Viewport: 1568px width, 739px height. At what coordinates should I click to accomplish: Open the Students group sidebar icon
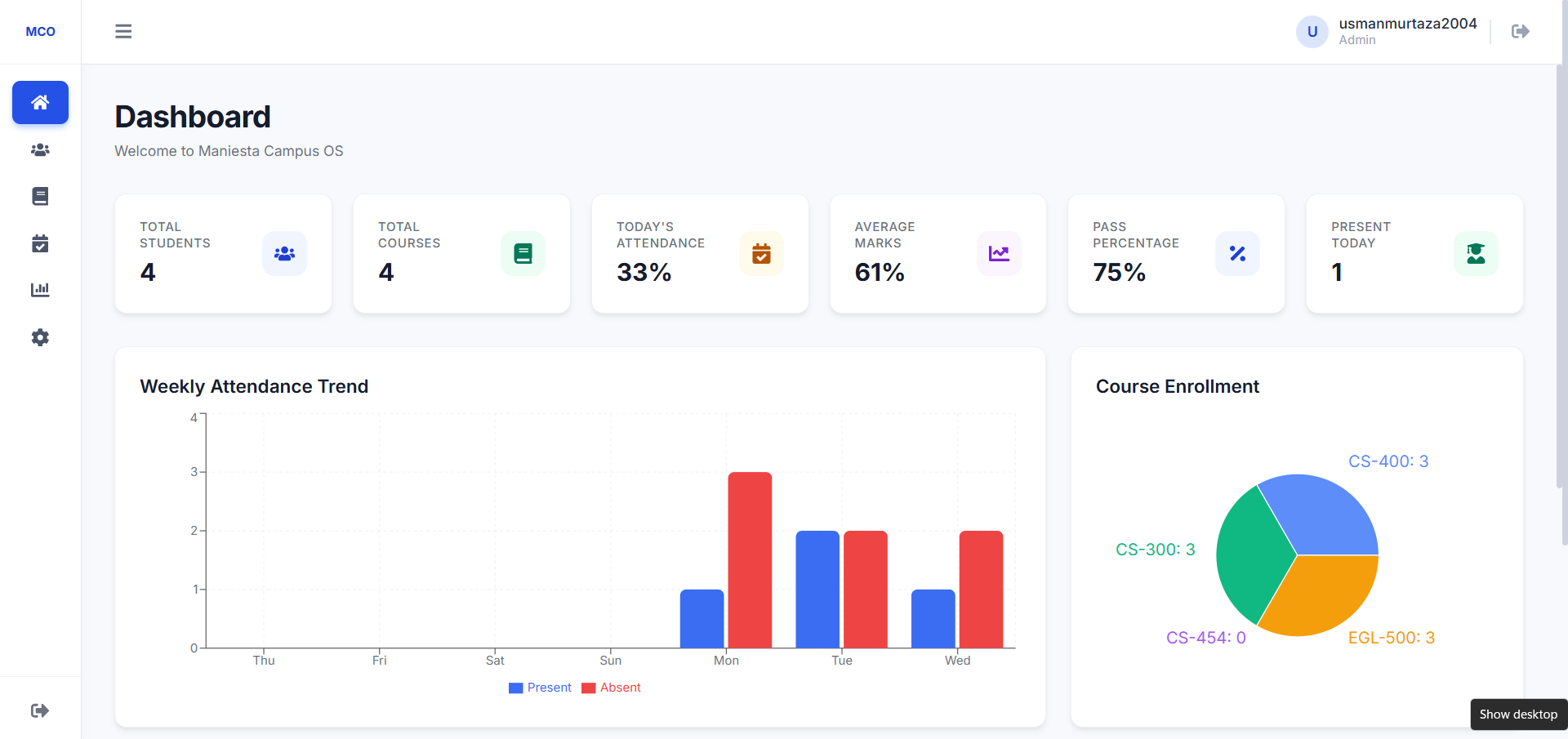point(40,149)
